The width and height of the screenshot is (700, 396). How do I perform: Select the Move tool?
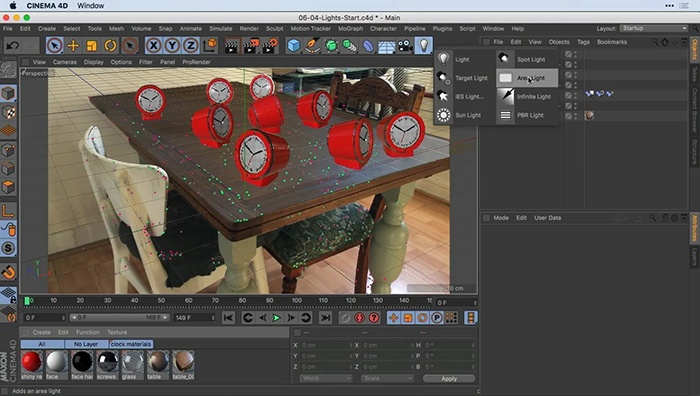pos(73,46)
